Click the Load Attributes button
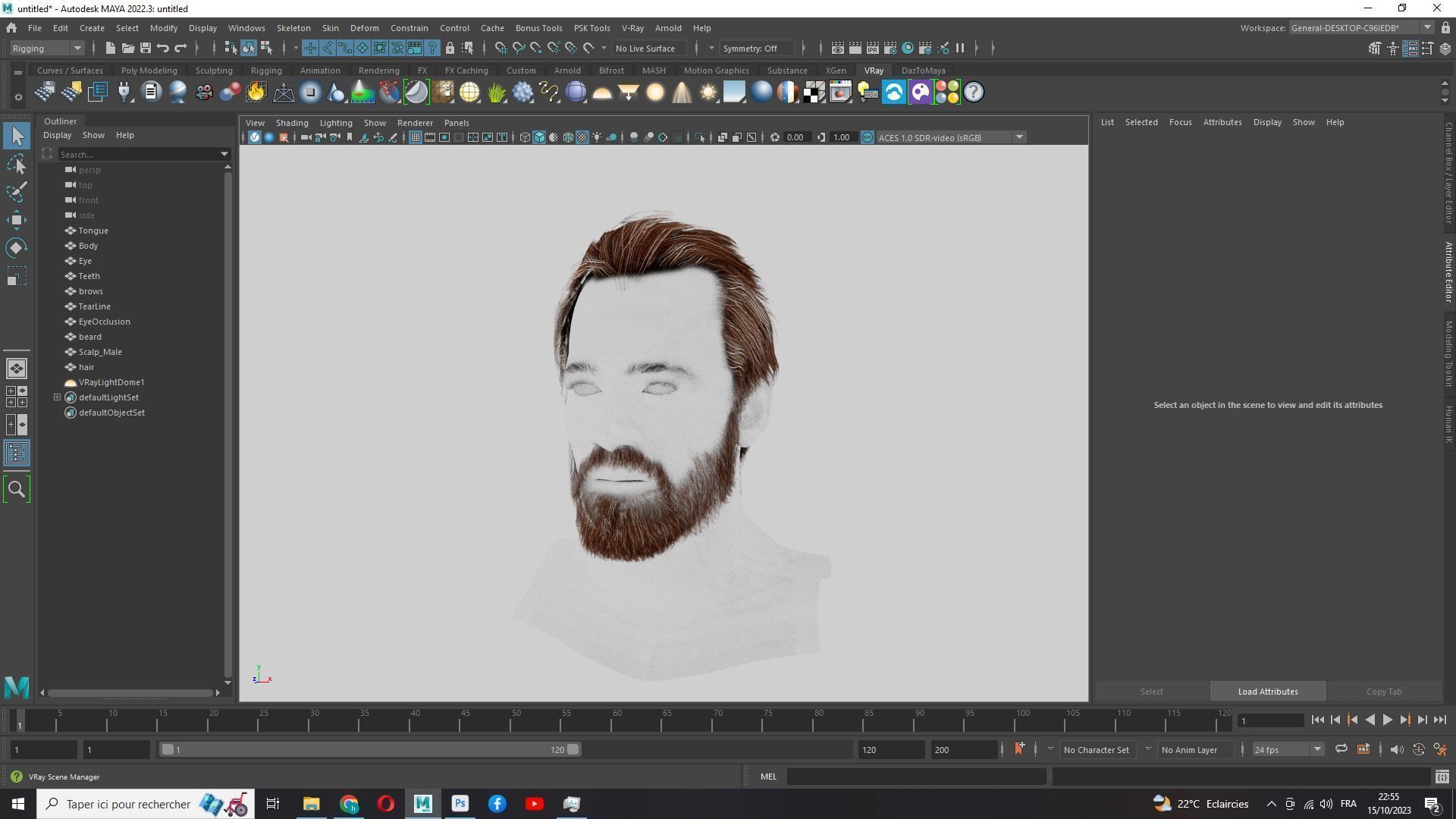This screenshot has width=1456, height=819. (1268, 692)
